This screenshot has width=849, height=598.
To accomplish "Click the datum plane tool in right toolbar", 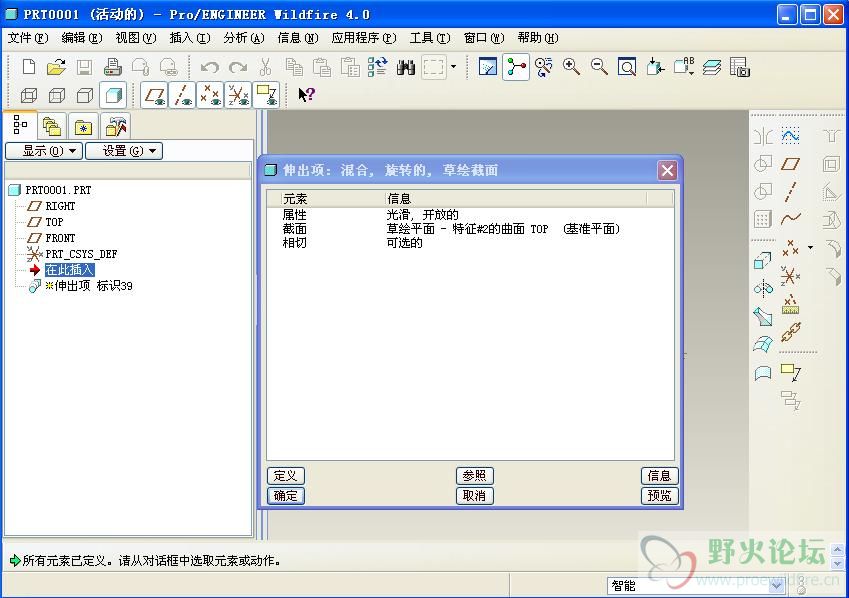I will coord(791,164).
